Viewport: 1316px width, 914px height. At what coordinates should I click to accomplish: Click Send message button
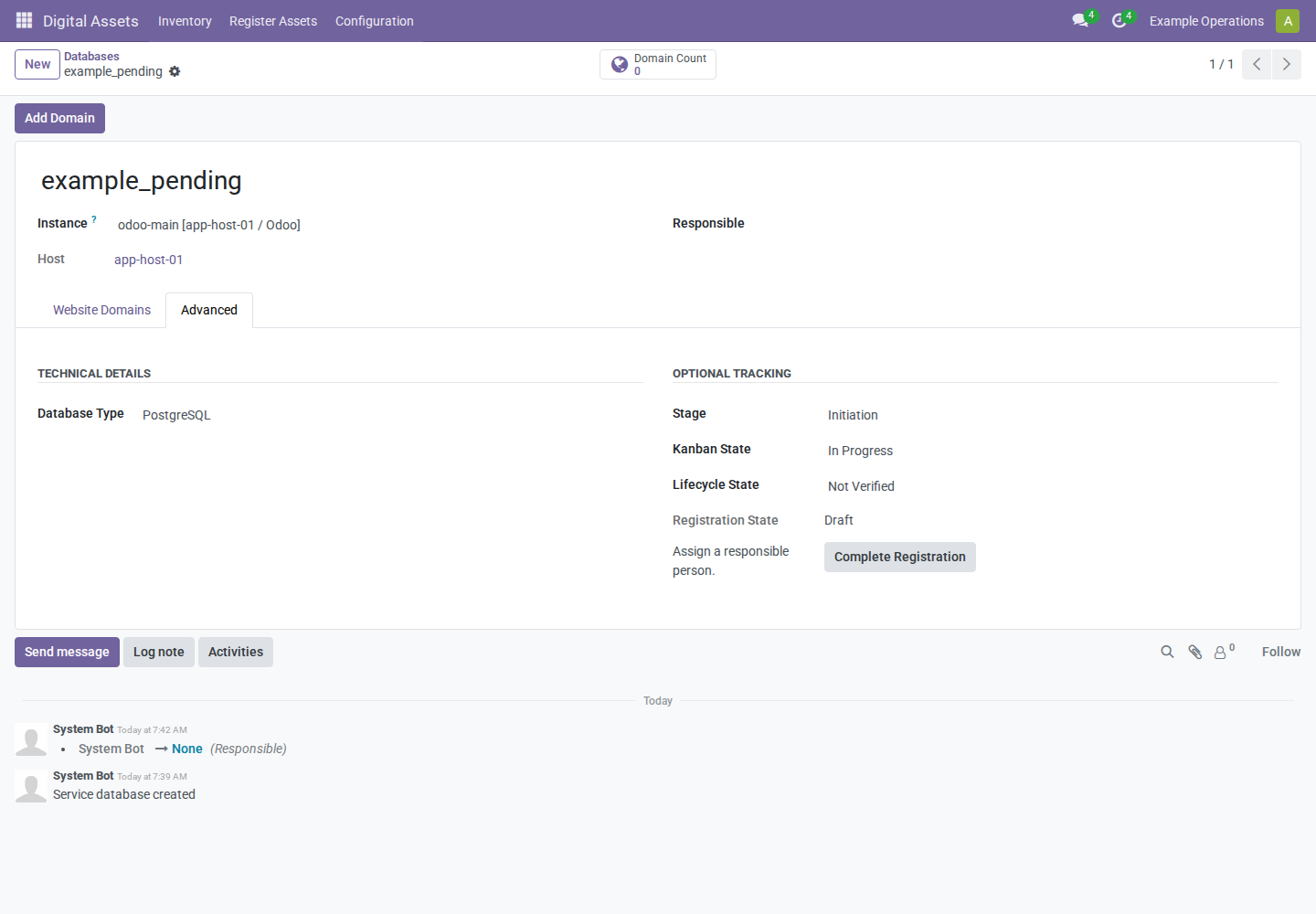[x=67, y=652]
